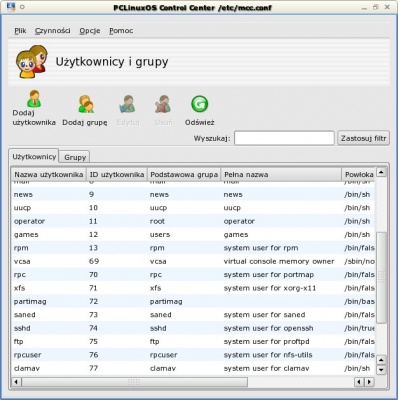Click vertical scrollbar down arrow at bottom
This screenshot has width=398, height=400.
pos(381,369)
